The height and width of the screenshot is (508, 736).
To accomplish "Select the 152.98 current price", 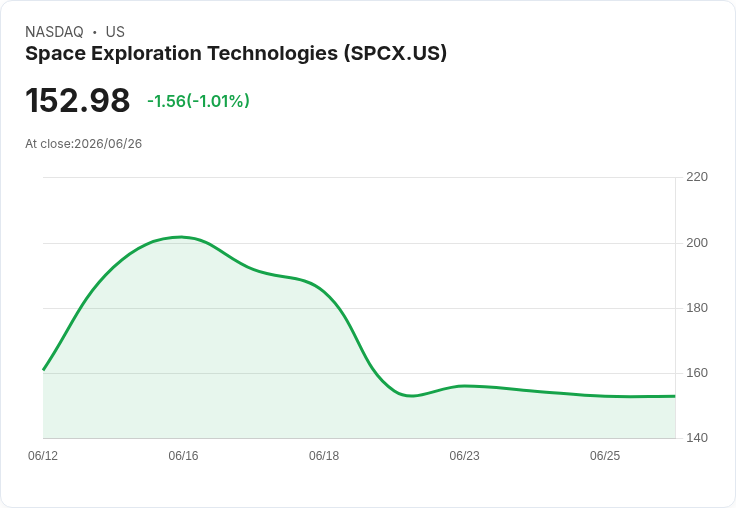I will pyautogui.click(x=77, y=100).
